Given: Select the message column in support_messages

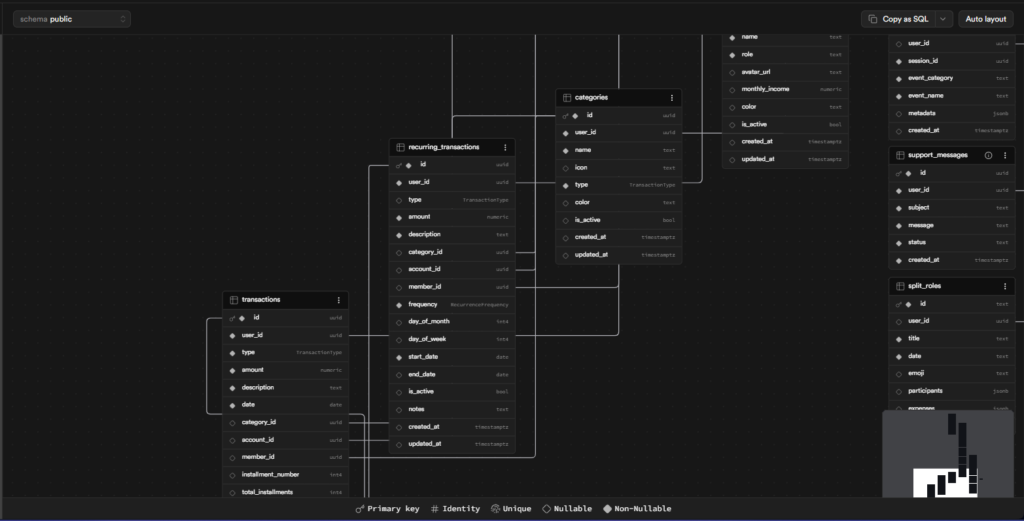Looking at the screenshot, I should (x=953, y=225).
